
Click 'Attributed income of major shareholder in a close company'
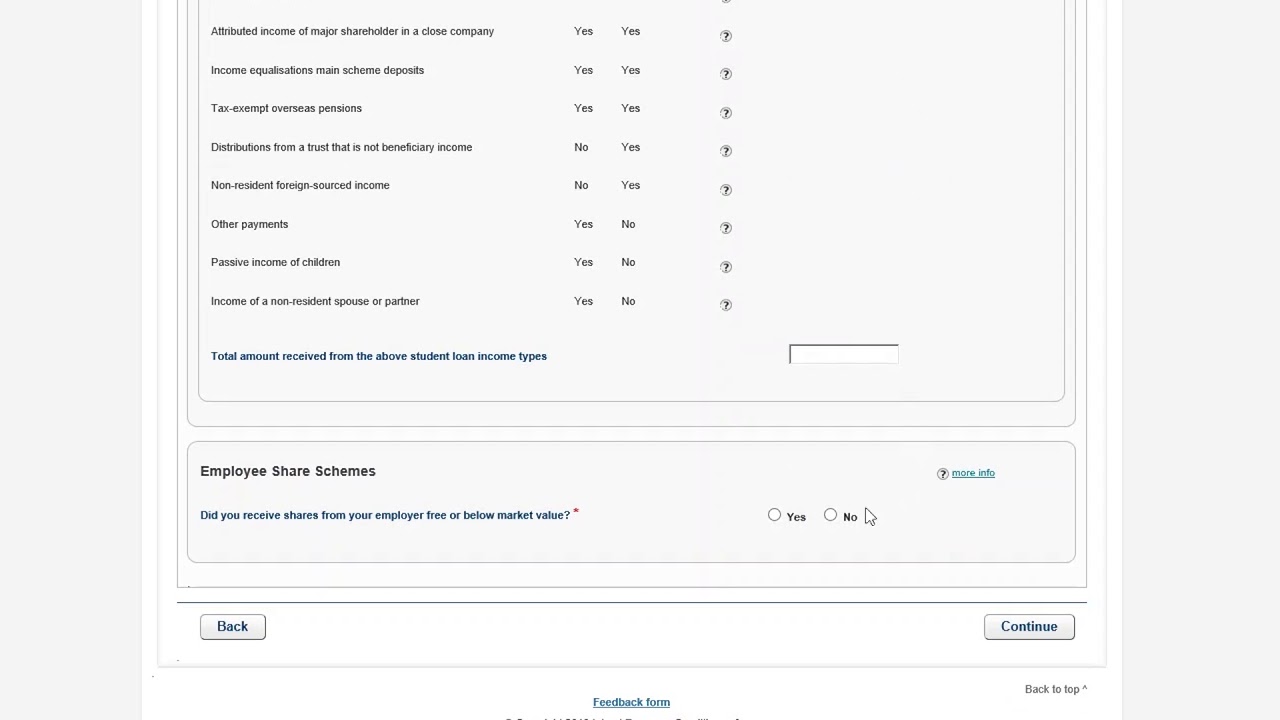[x=352, y=31]
